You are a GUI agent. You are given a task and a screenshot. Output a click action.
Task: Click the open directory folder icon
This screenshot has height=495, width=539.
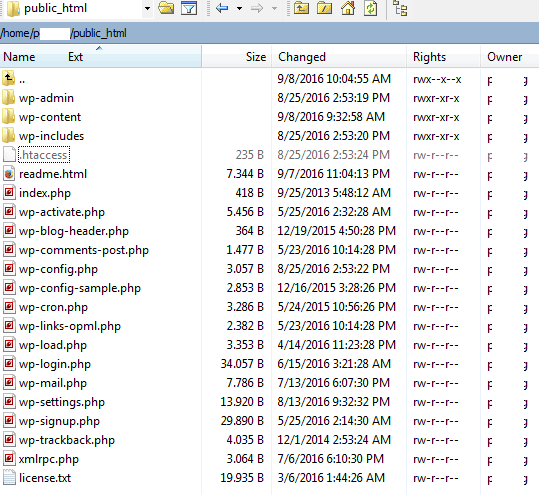coord(166,8)
